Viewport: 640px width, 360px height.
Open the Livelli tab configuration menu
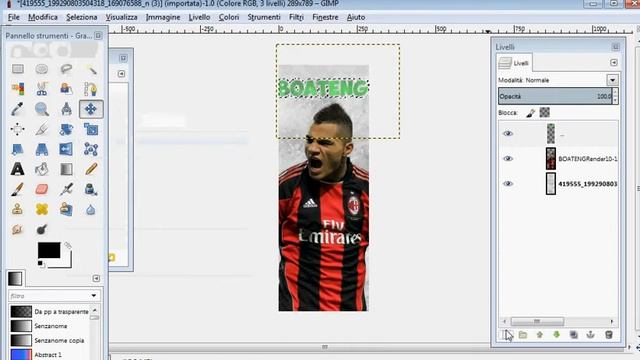point(614,62)
